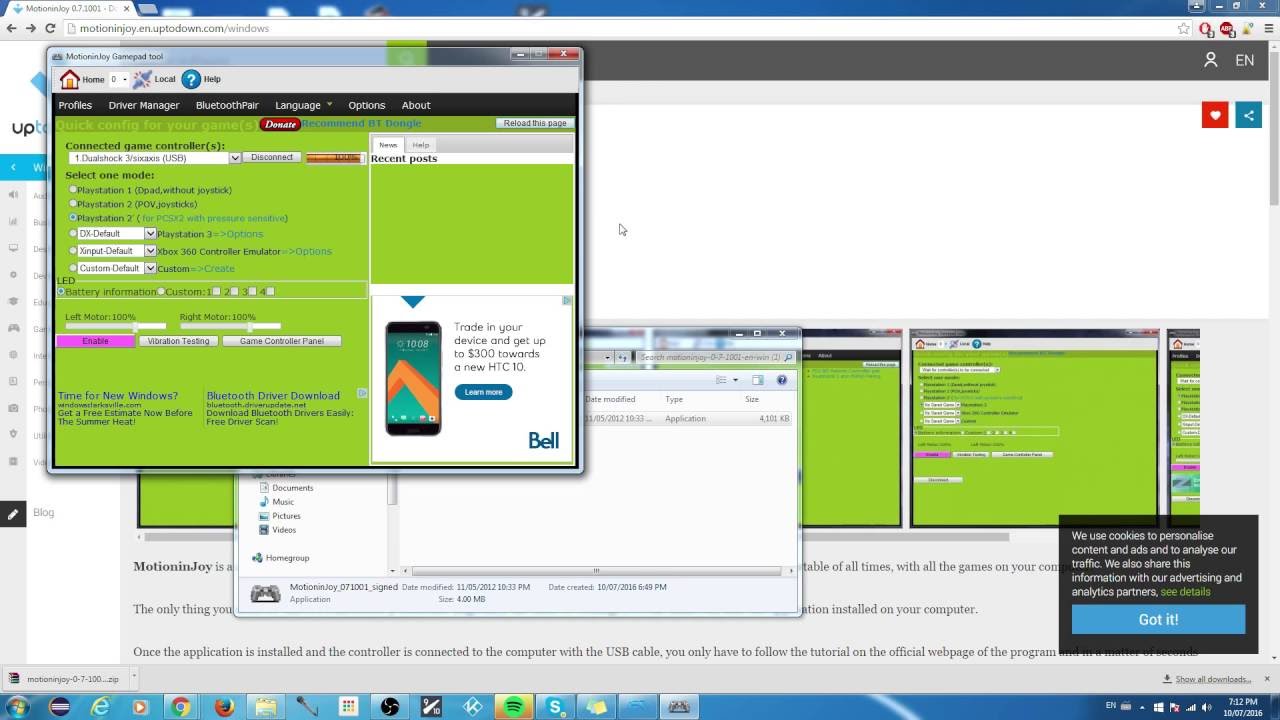Open the DX-Default dropdown
This screenshot has height=720, width=1280.
click(x=150, y=233)
